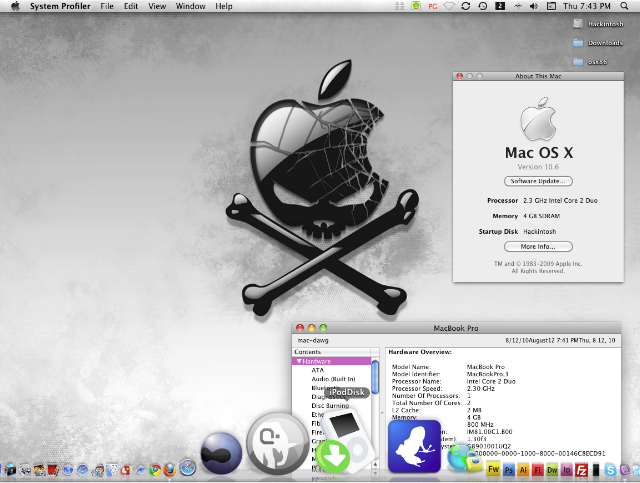Open the volume menu bar icon
The image size is (640, 483).
pyautogui.click(x=533, y=6)
